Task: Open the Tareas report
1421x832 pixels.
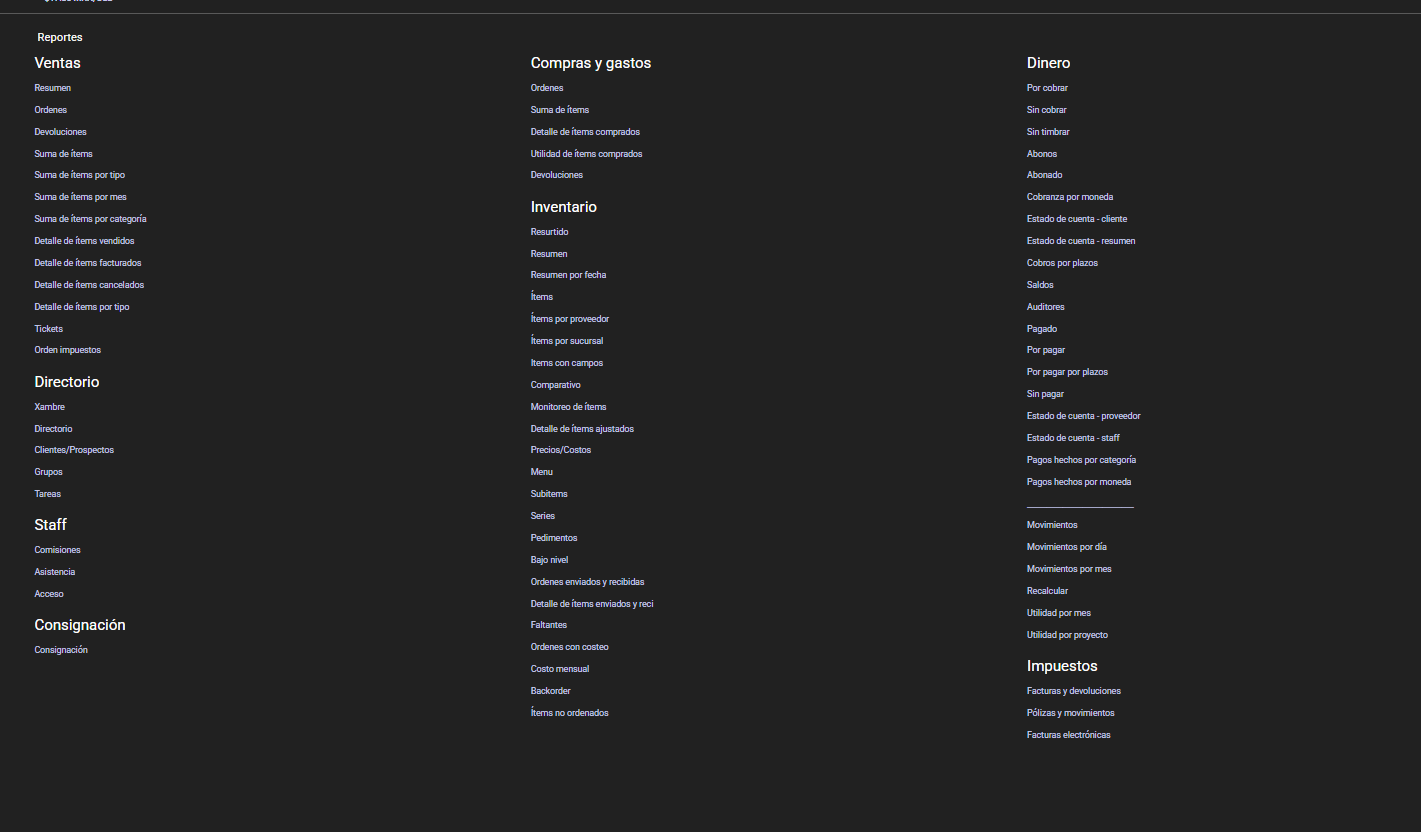Action: [x=47, y=494]
